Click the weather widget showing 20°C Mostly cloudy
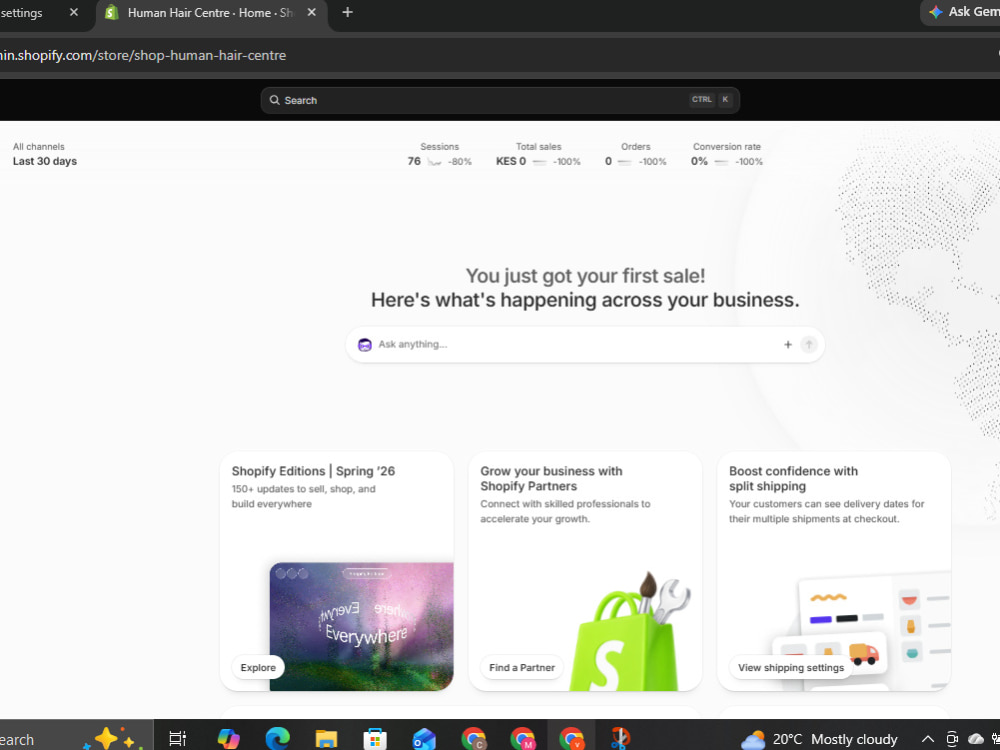1000x750 pixels. click(820, 739)
